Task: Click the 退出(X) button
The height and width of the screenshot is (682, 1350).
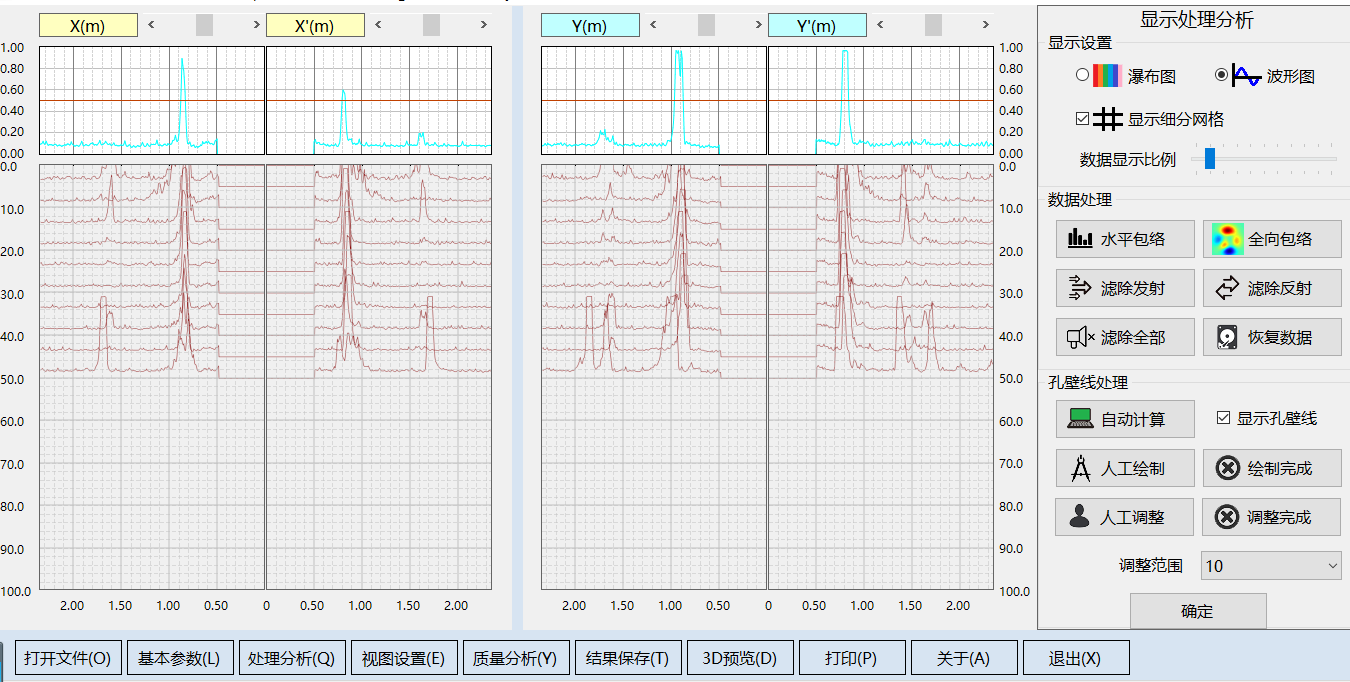Action: pos(1076,658)
